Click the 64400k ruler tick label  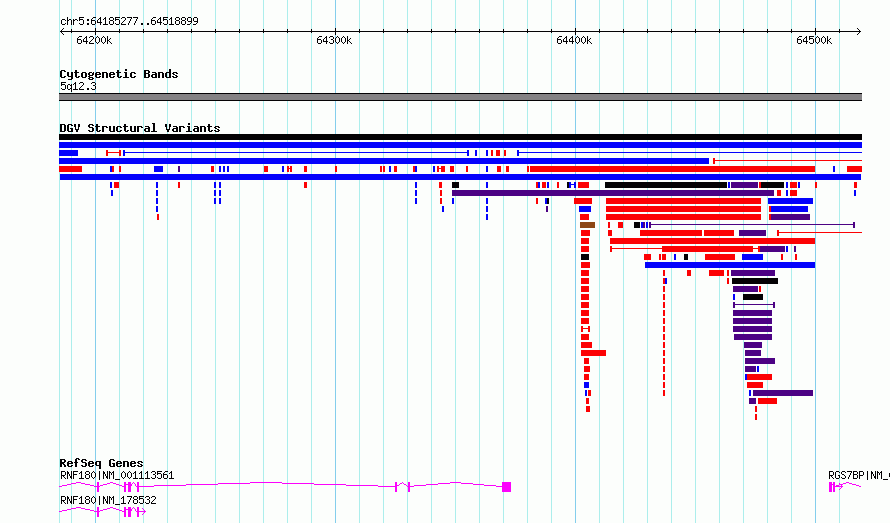(x=574, y=40)
